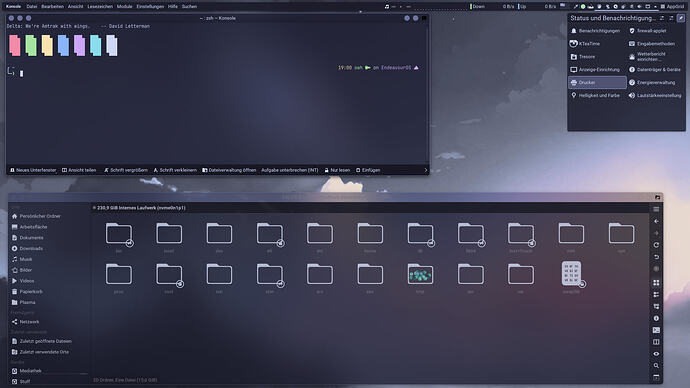Open Eingabemethoden in the tray popup
The width and height of the screenshot is (690, 388).
point(656,44)
